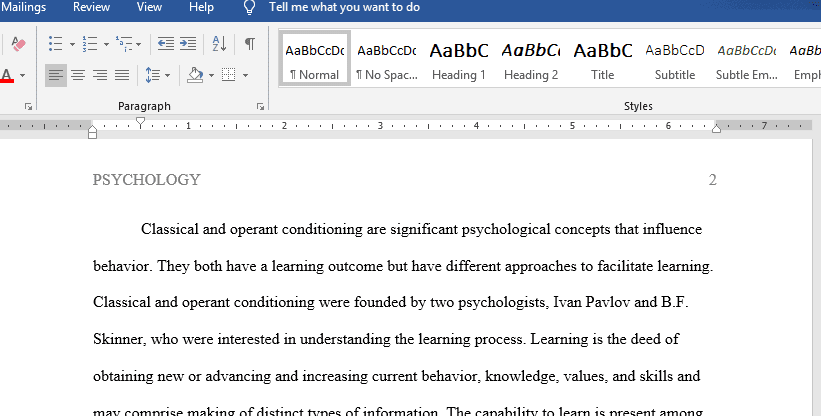The image size is (821, 416).
Task: Apply red font color
Action: tap(7, 75)
